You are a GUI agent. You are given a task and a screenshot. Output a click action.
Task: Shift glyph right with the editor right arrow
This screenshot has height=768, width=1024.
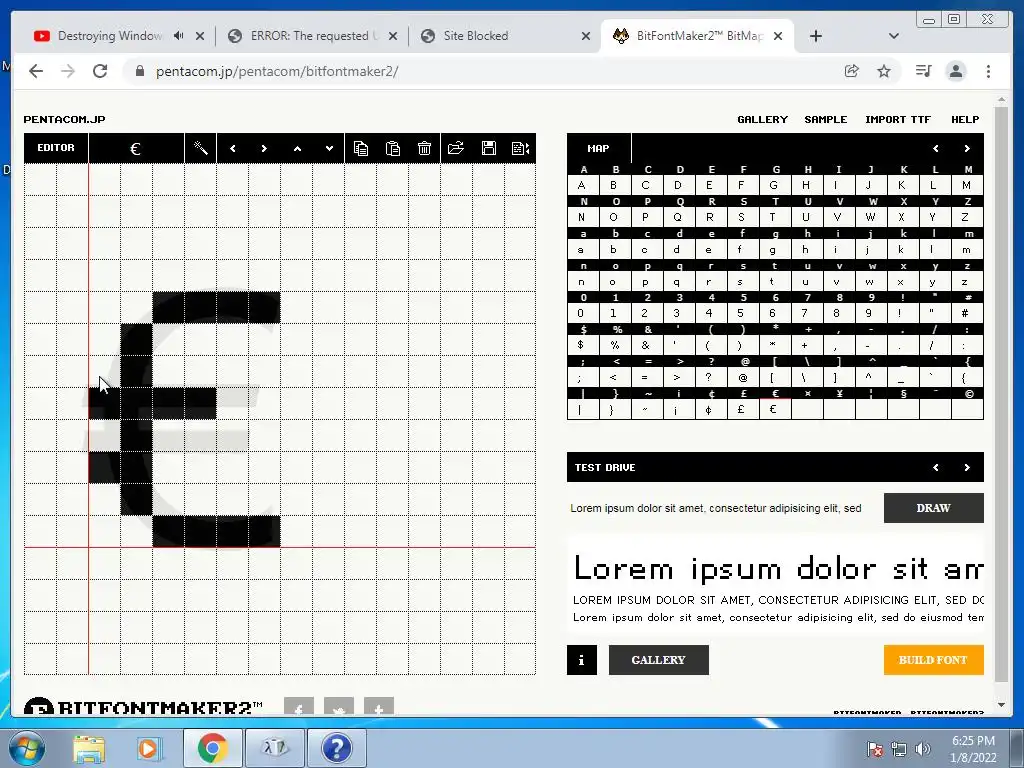(x=264, y=148)
